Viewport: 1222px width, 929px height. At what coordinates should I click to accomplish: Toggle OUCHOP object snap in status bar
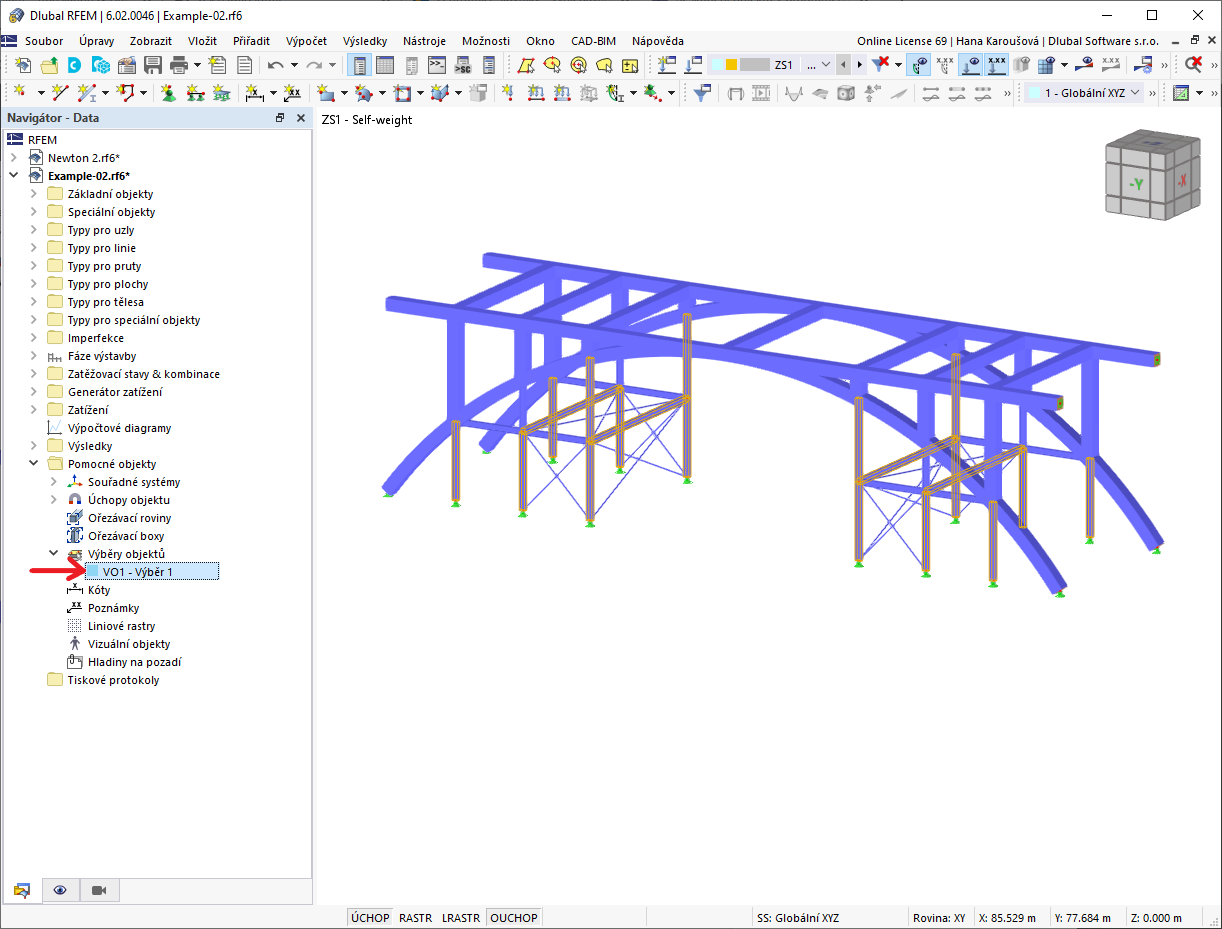pyautogui.click(x=514, y=918)
